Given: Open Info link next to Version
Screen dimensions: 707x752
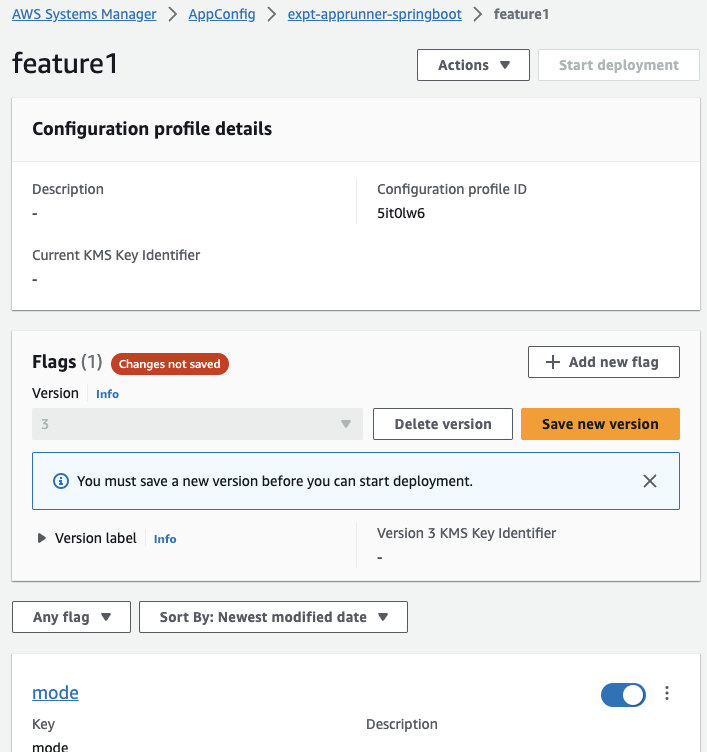Looking at the screenshot, I should (107, 394).
